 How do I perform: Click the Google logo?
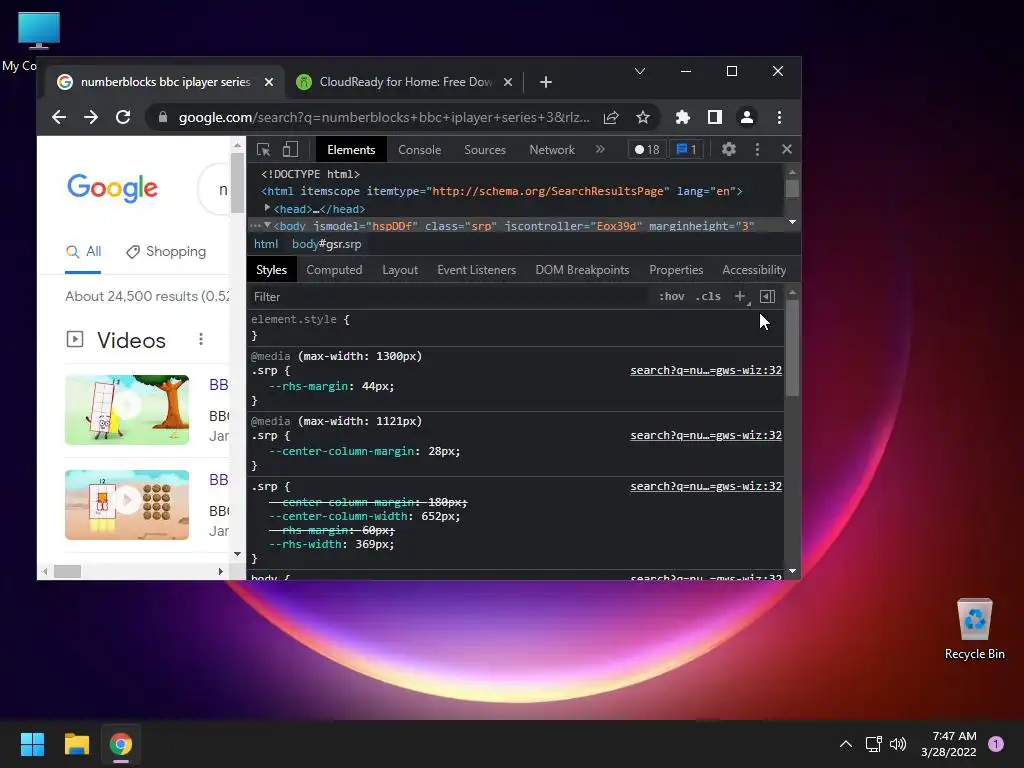pyautogui.click(x=112, y=188)
